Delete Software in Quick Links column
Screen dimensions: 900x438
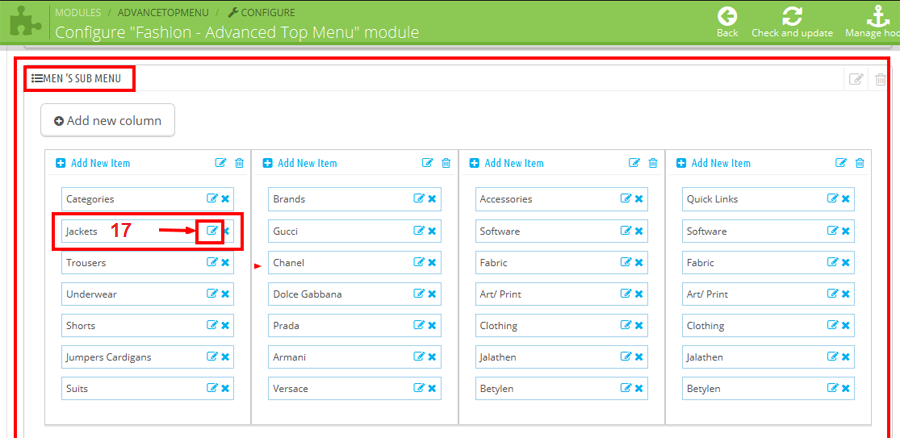(x=845, y=231)
